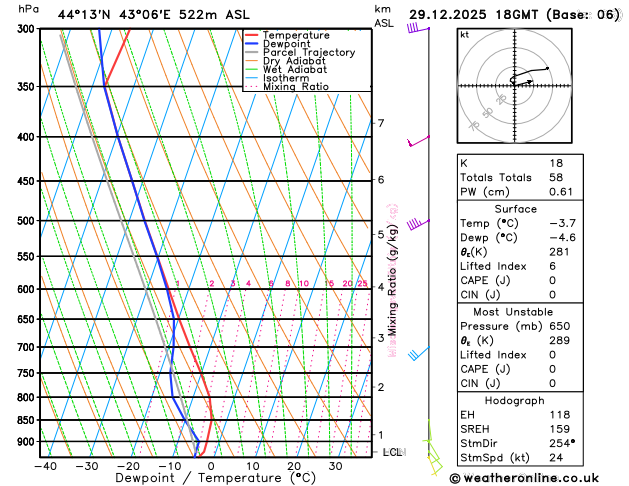
Task: Click the 'Mixing Ratio (g/kg)' vertical label
Action: click(x=392, y=280)
